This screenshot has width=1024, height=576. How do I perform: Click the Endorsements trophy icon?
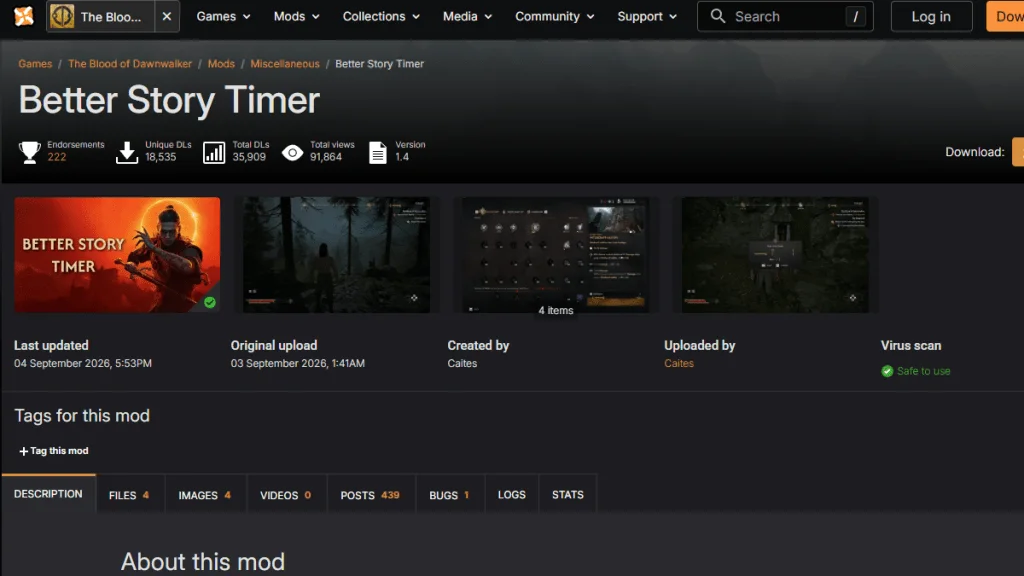tap(29, 152)
